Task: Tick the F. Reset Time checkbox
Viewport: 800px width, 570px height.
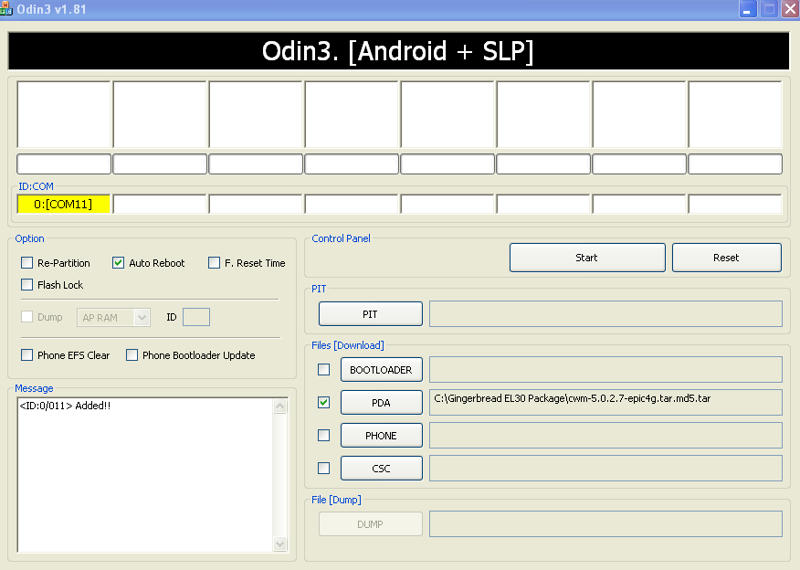Action: coord(214,263)
